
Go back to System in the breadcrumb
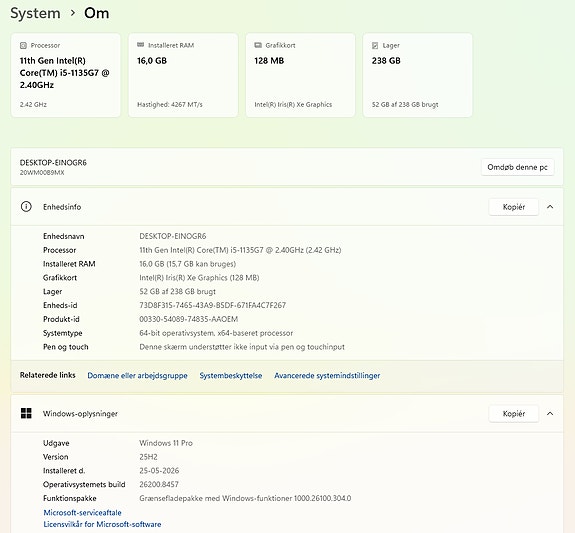coord(35,13)
